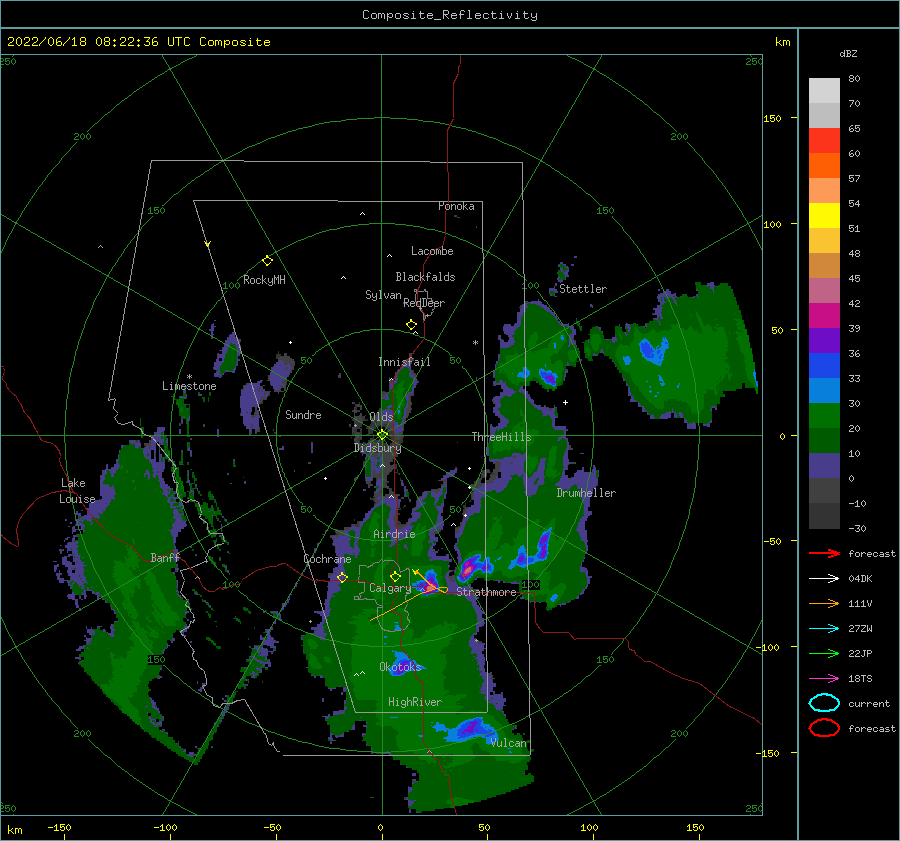
Task: Click the Banff label
Action: pyautogui.click(x=165, y=557)
